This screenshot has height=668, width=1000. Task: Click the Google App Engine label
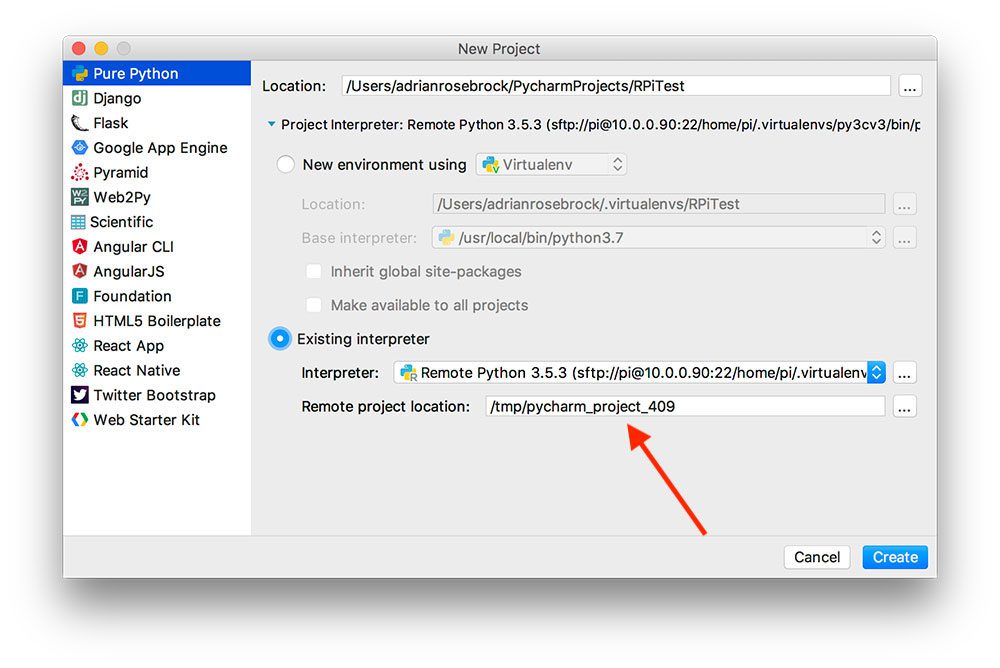[160, 147]
